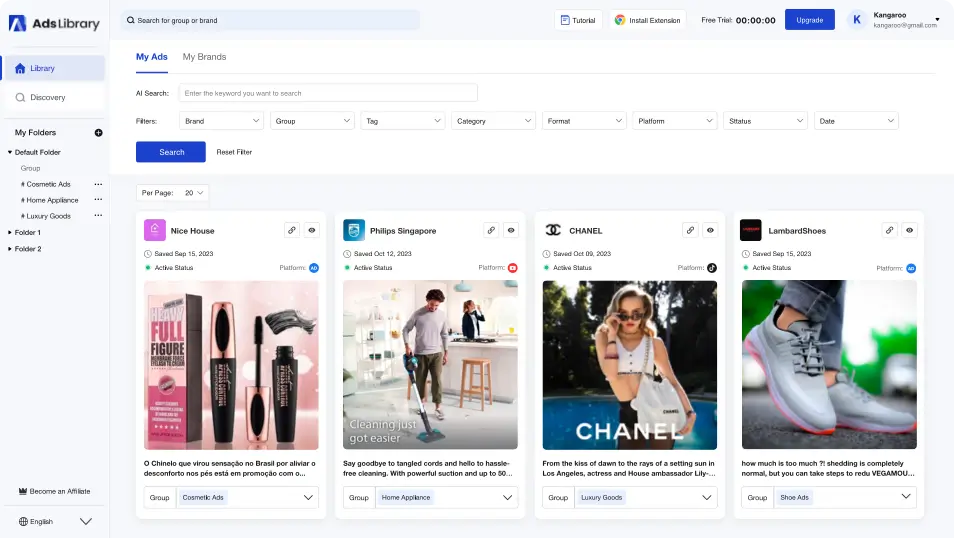Click the Nice House brand logo
Image resolution: width=954 pixels, height=538 pixels.
154,230
